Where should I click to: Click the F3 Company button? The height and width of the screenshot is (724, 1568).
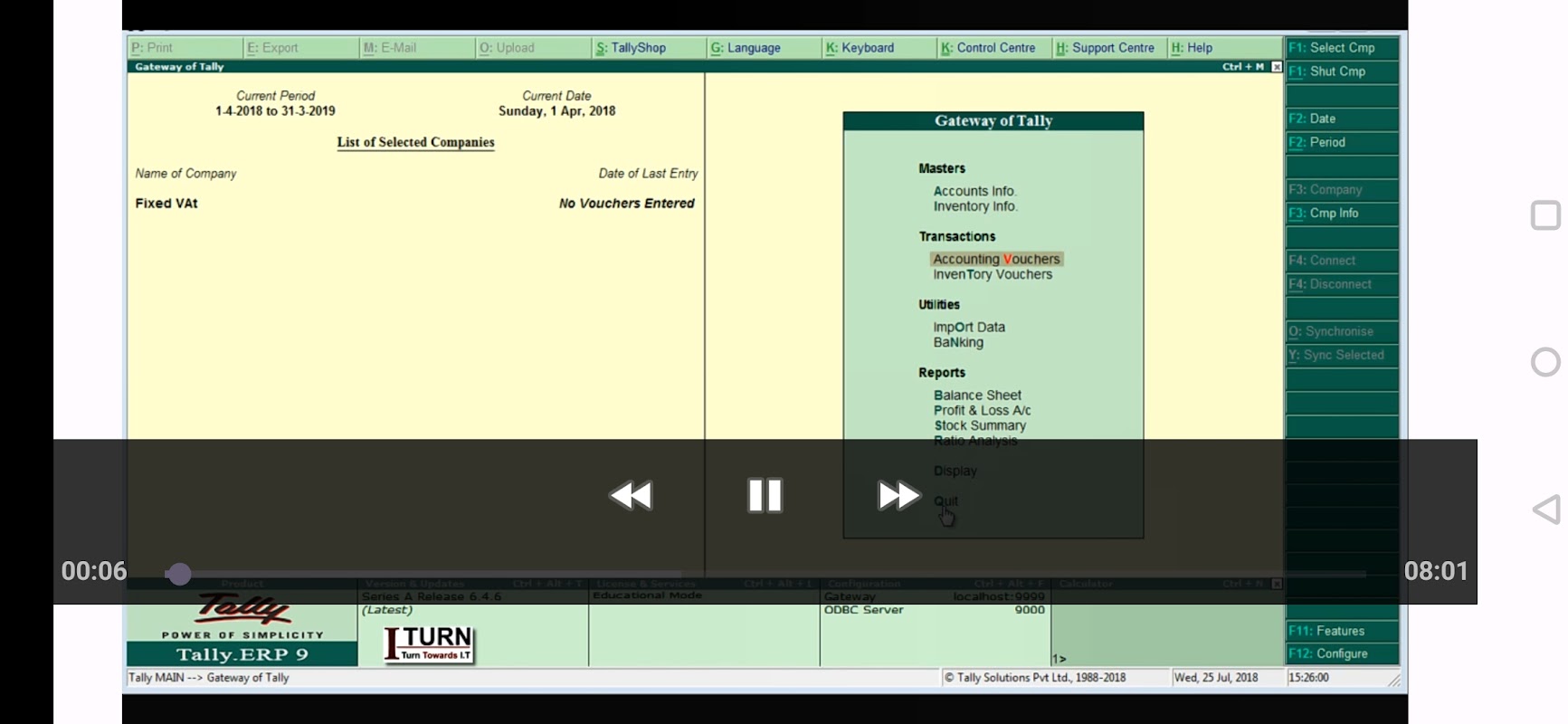(1343, 190)
